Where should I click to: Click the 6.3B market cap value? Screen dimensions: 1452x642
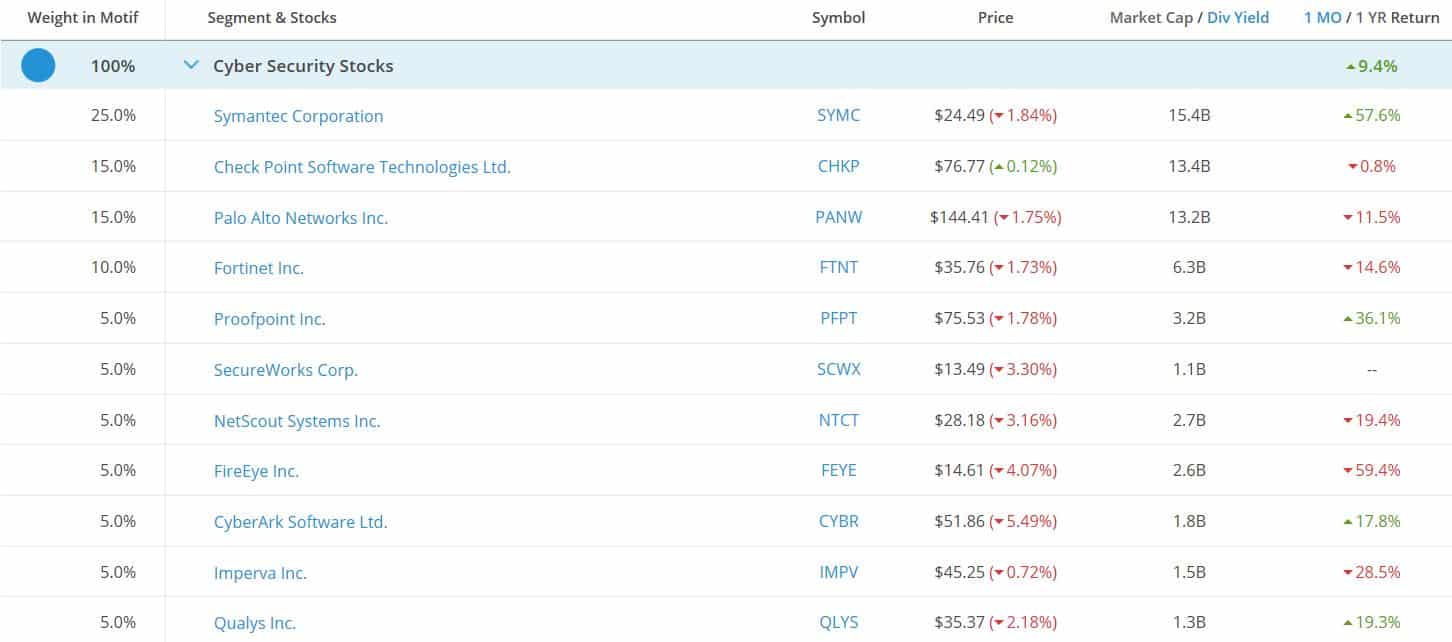coord(1189,268)
